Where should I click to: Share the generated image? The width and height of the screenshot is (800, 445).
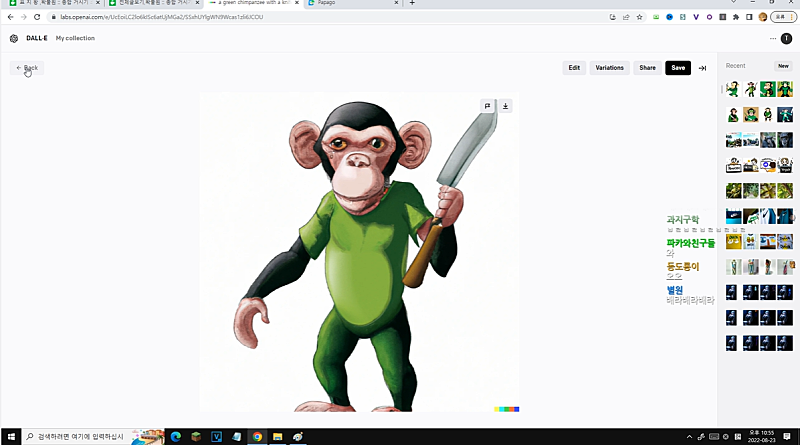(647, 68)
